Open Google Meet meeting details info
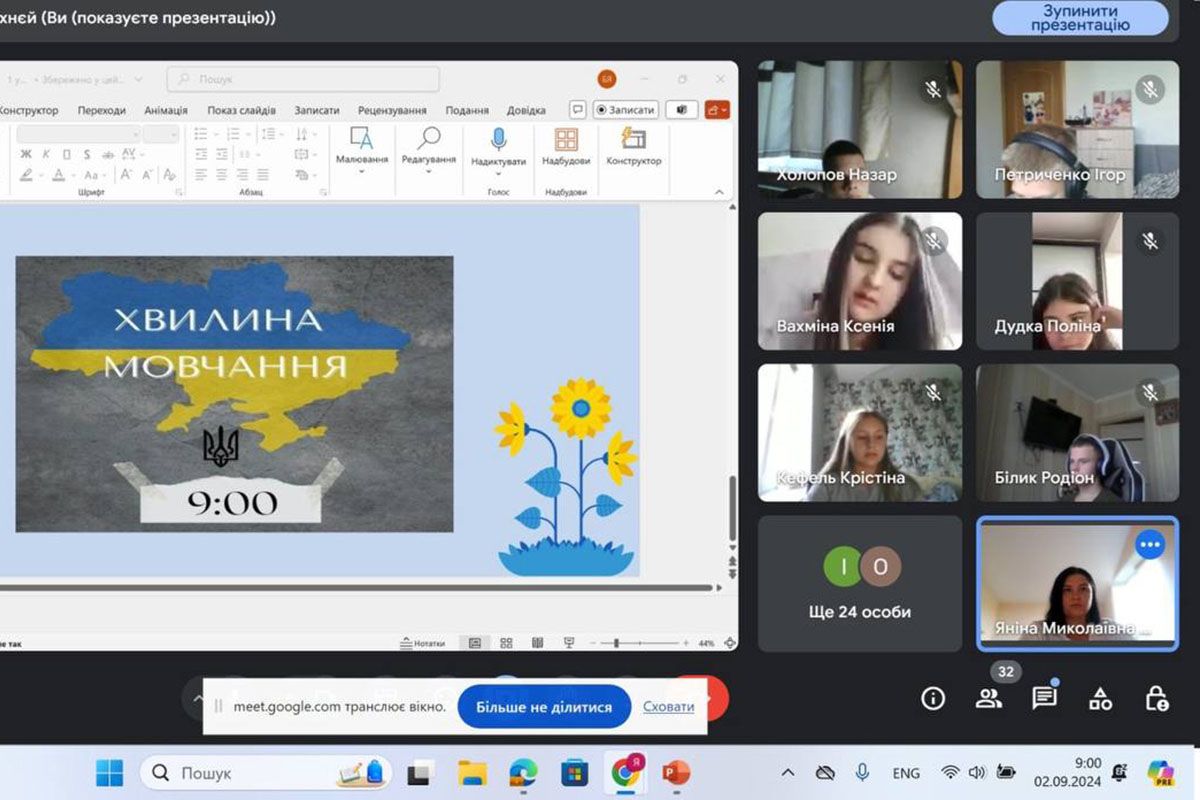 pyautogui.click(x=933, y=698)
